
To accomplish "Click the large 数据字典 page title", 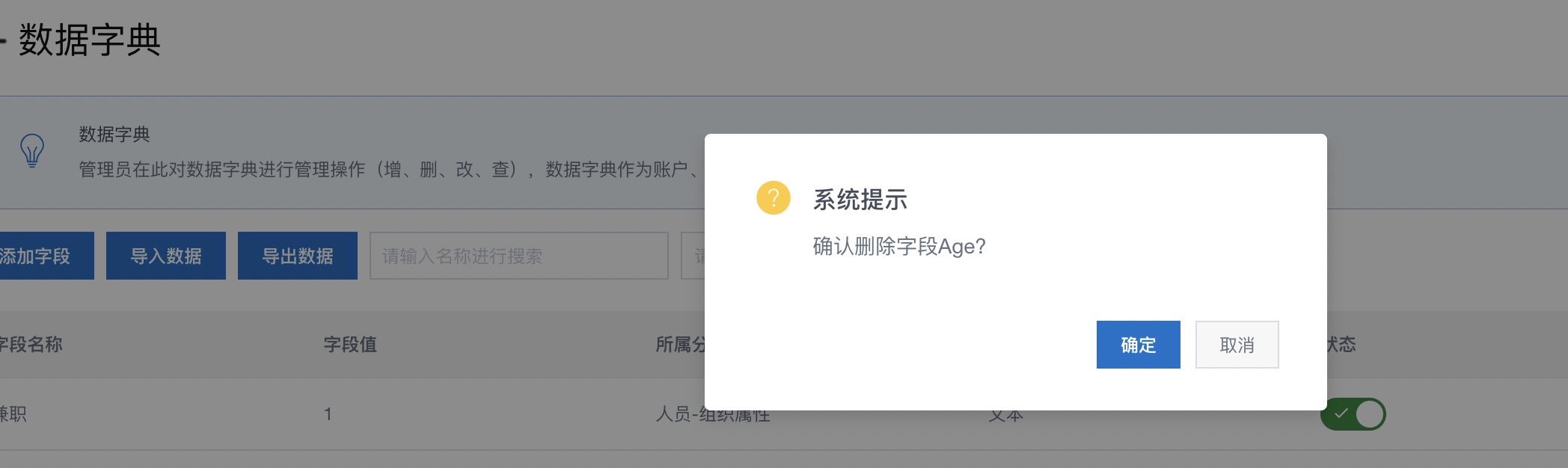I will pos(89,40).
